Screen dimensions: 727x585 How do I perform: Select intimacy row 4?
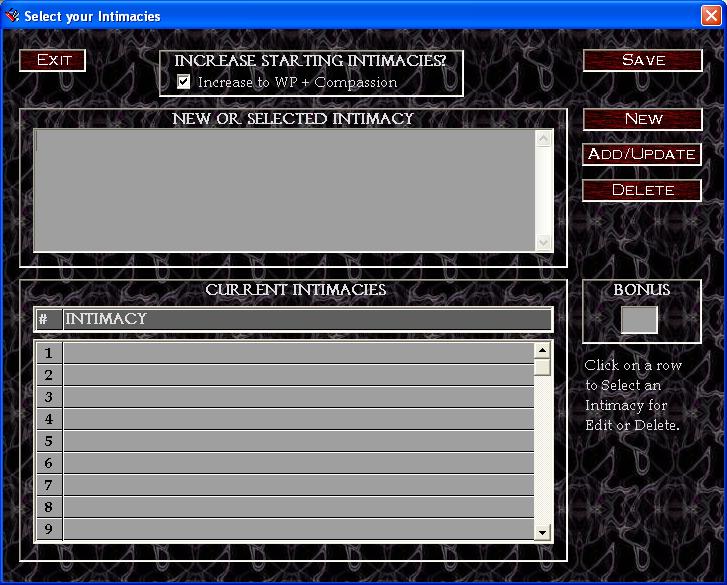click(x=285, y=419)
